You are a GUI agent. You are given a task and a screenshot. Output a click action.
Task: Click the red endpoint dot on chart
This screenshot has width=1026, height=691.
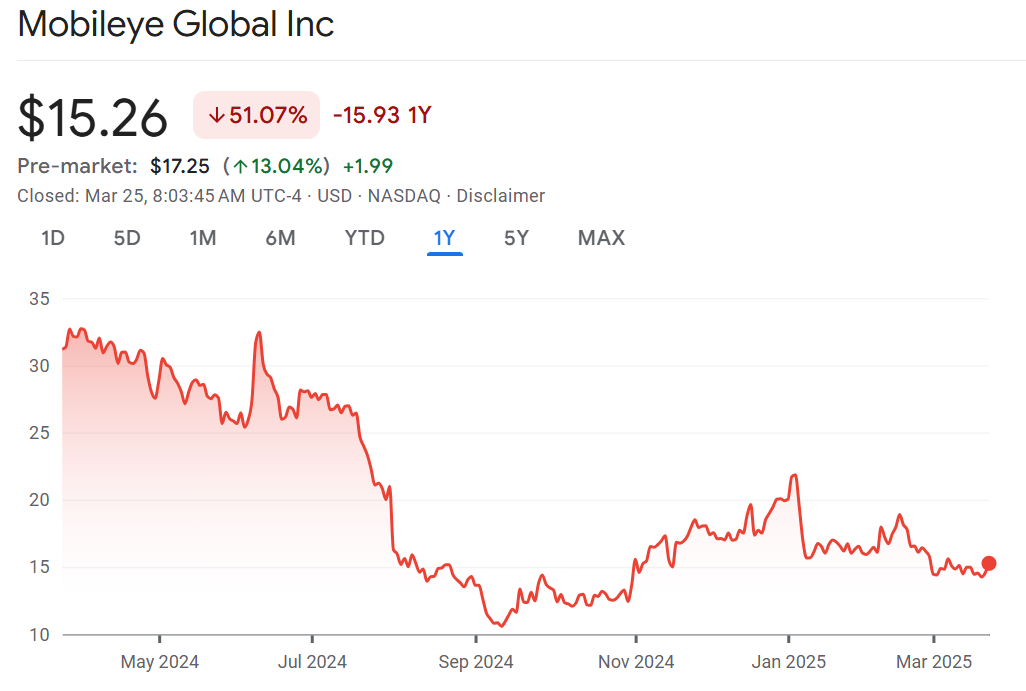(x=989, y=563)
